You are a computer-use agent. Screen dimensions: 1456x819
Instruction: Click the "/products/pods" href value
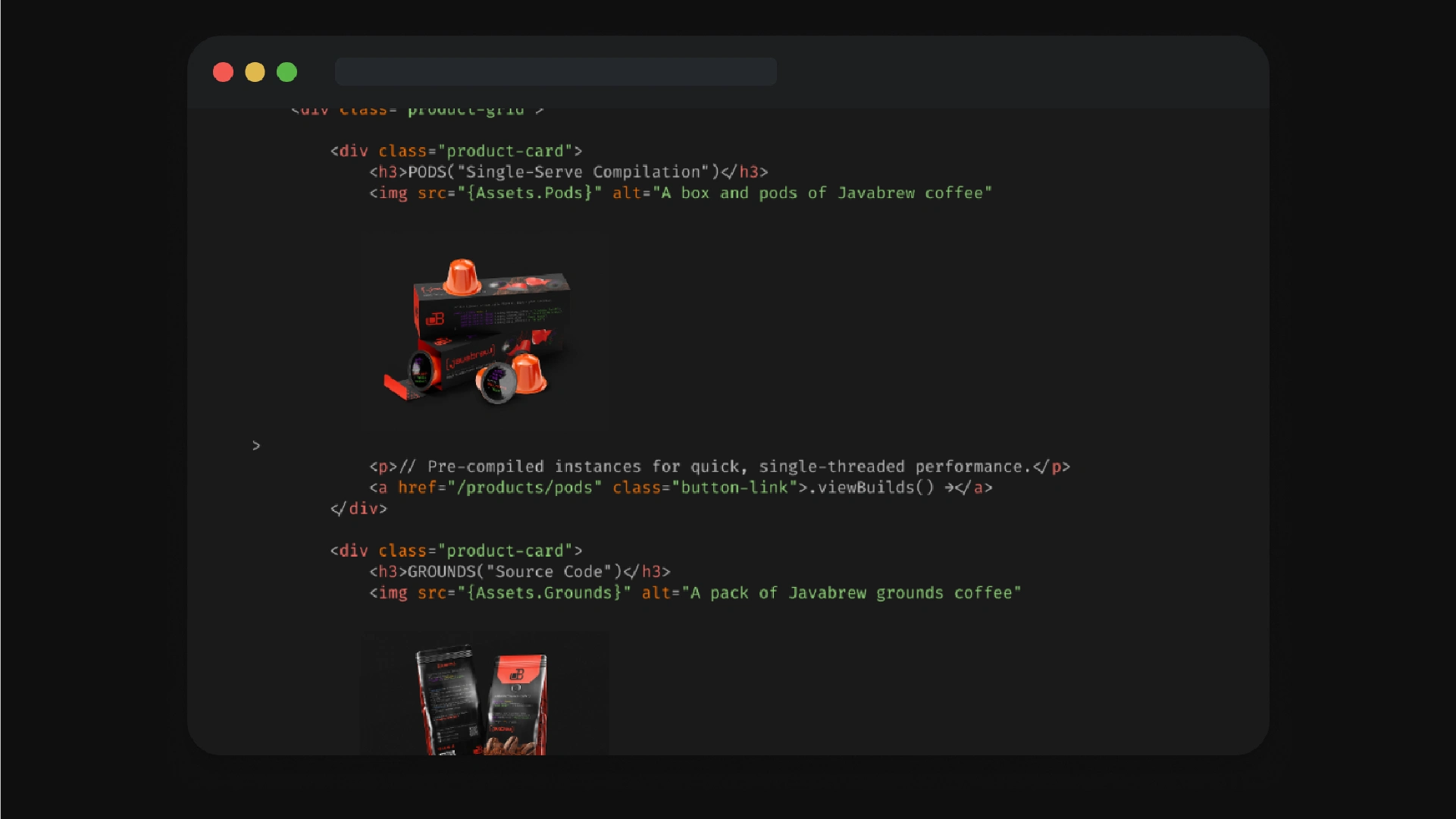524,488
